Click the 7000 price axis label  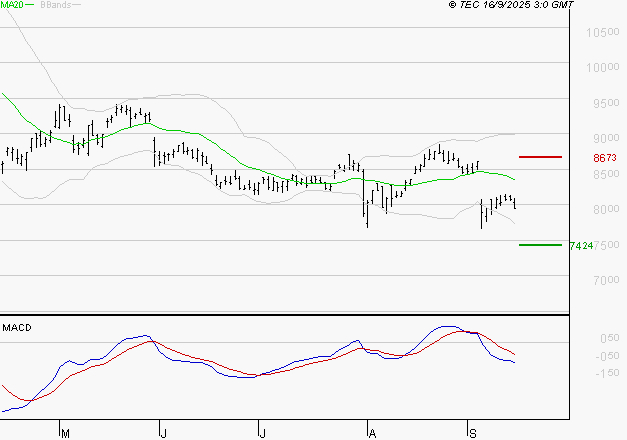point(606,280)
